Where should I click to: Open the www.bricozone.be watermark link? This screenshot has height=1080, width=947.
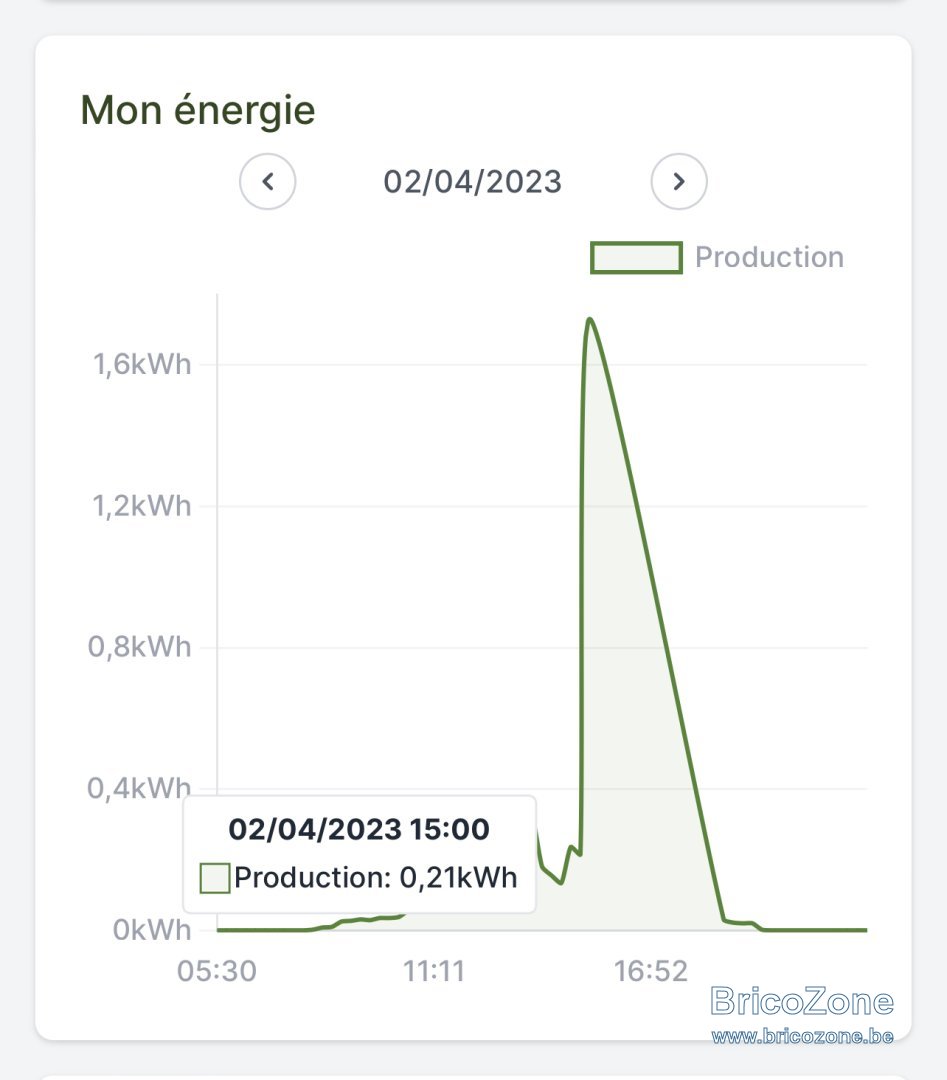click(x=802, y=1036)
